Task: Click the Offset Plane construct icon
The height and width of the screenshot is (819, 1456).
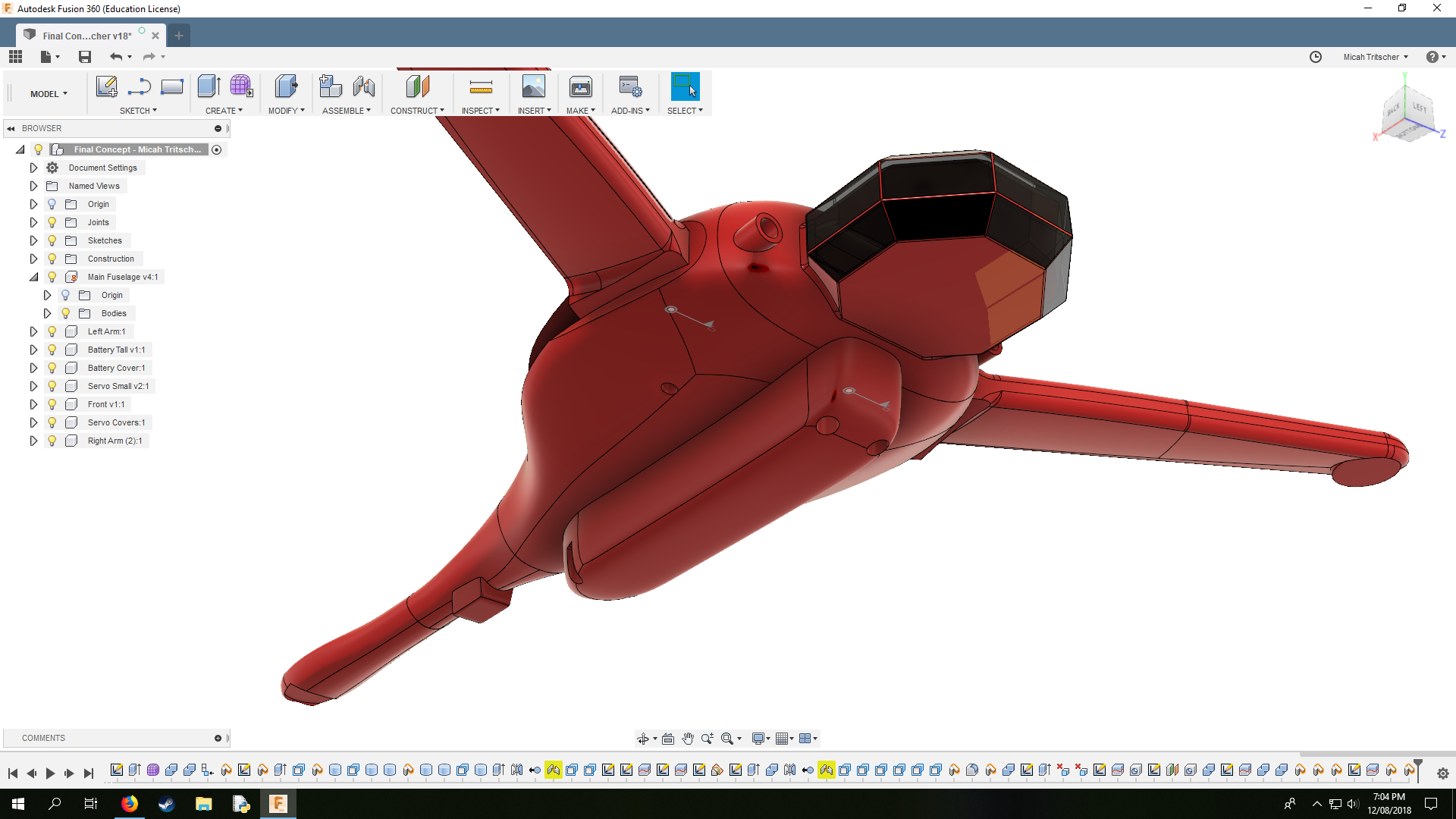Action: (x=417, y=86)
